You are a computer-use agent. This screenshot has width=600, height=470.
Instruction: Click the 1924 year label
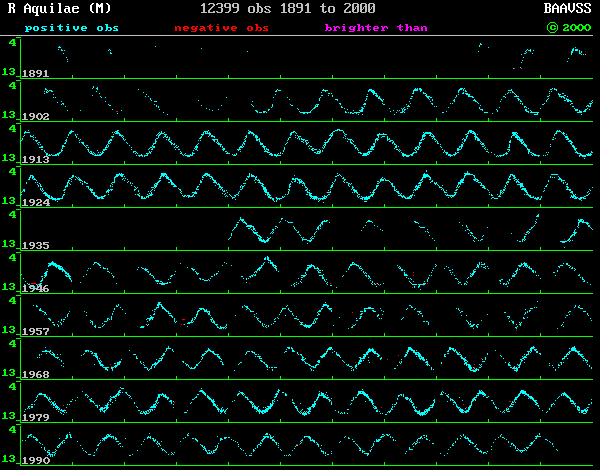pos(36,203)
